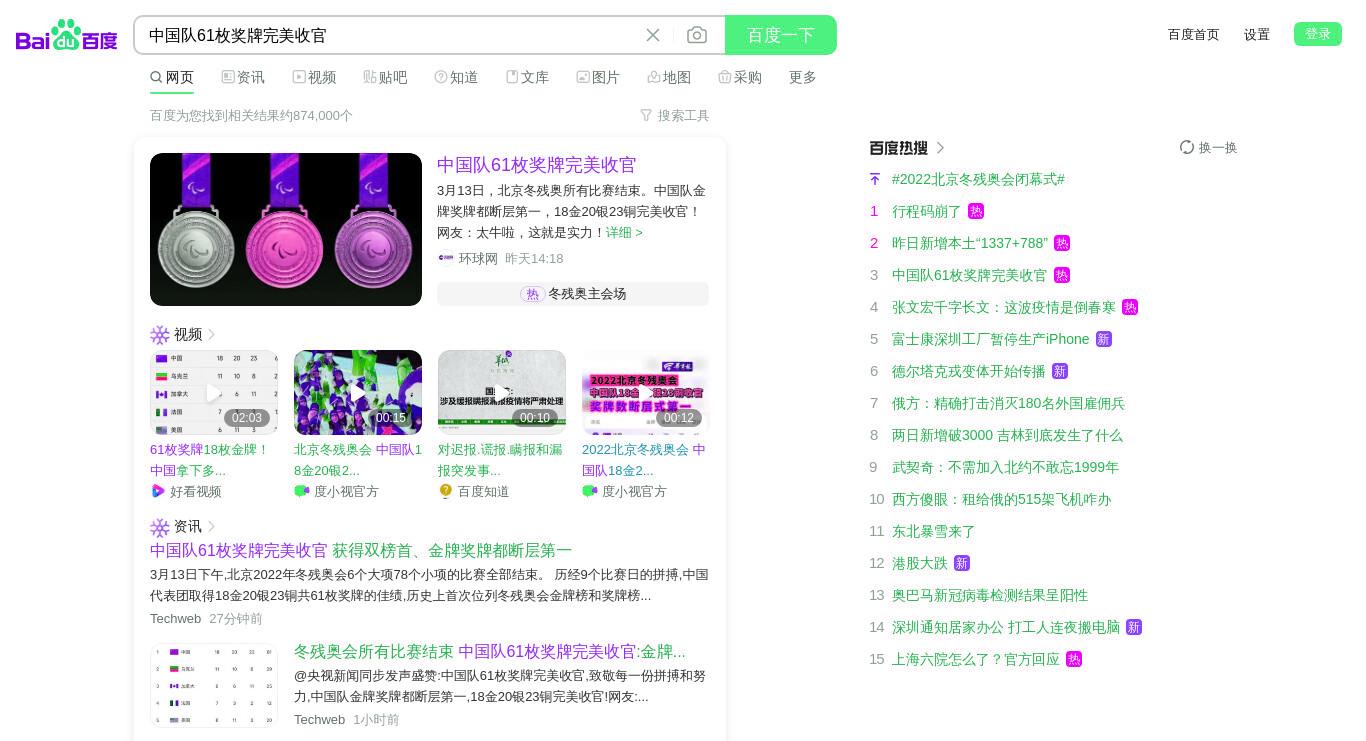Open image search via the camera icon
This screenshot has width=1366, height=741.
697,35
